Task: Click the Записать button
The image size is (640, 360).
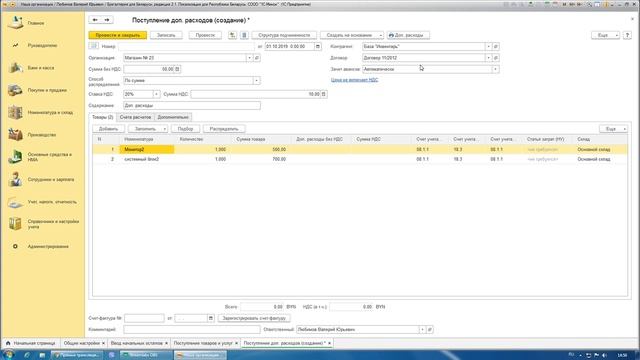Action: (x=166, y=35)
